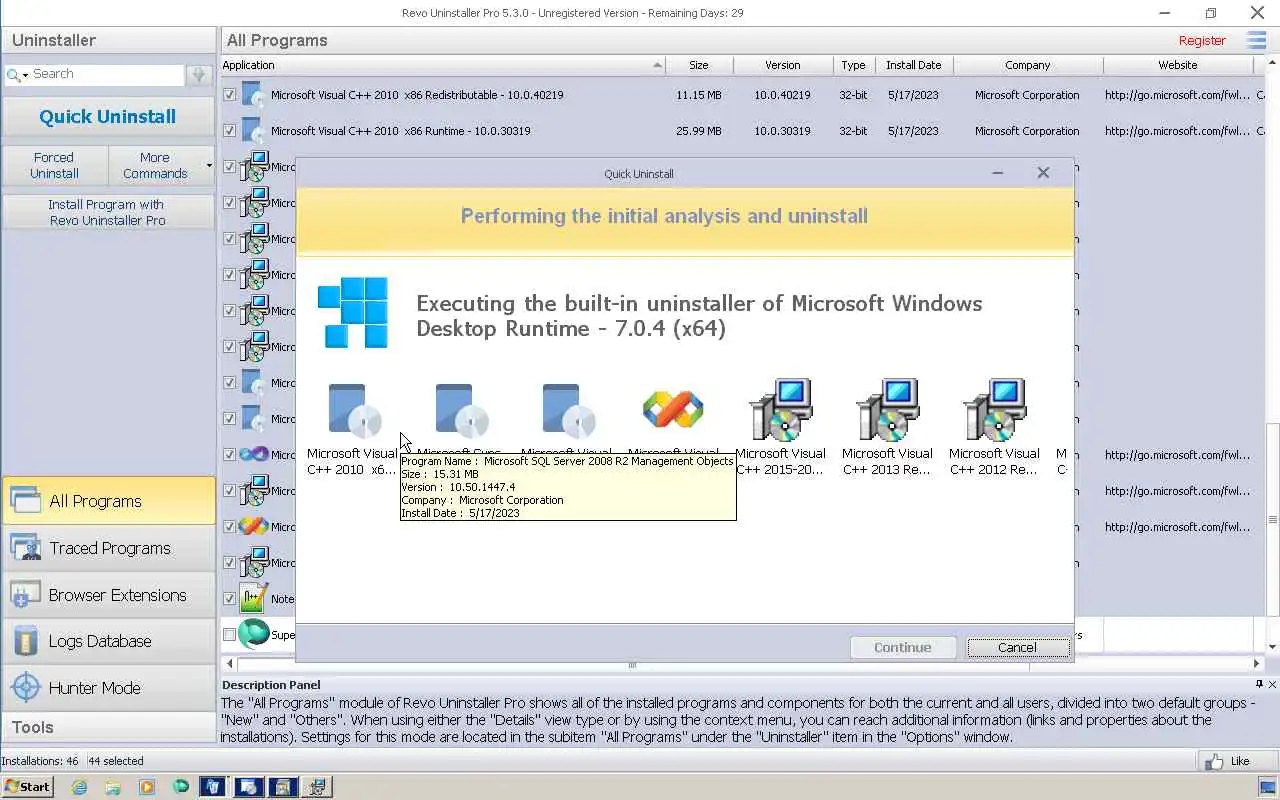The width and height of the screenshot is (1280, 800).
Task: Click the Continue button in the dialog
Action: pos(902,647)
